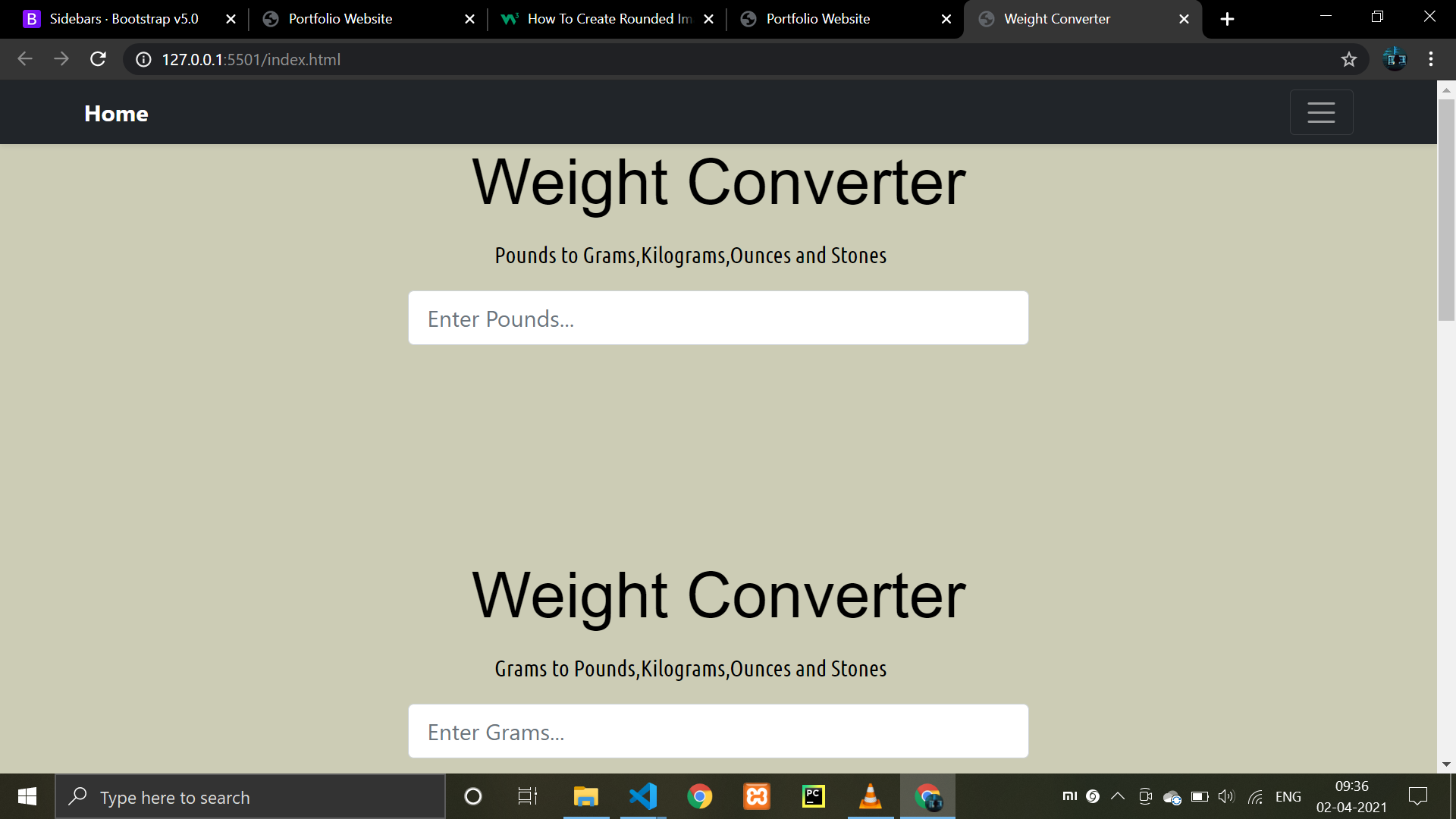Click the Home navbar brand link
1456x819 pixels.
click(116, 112)
